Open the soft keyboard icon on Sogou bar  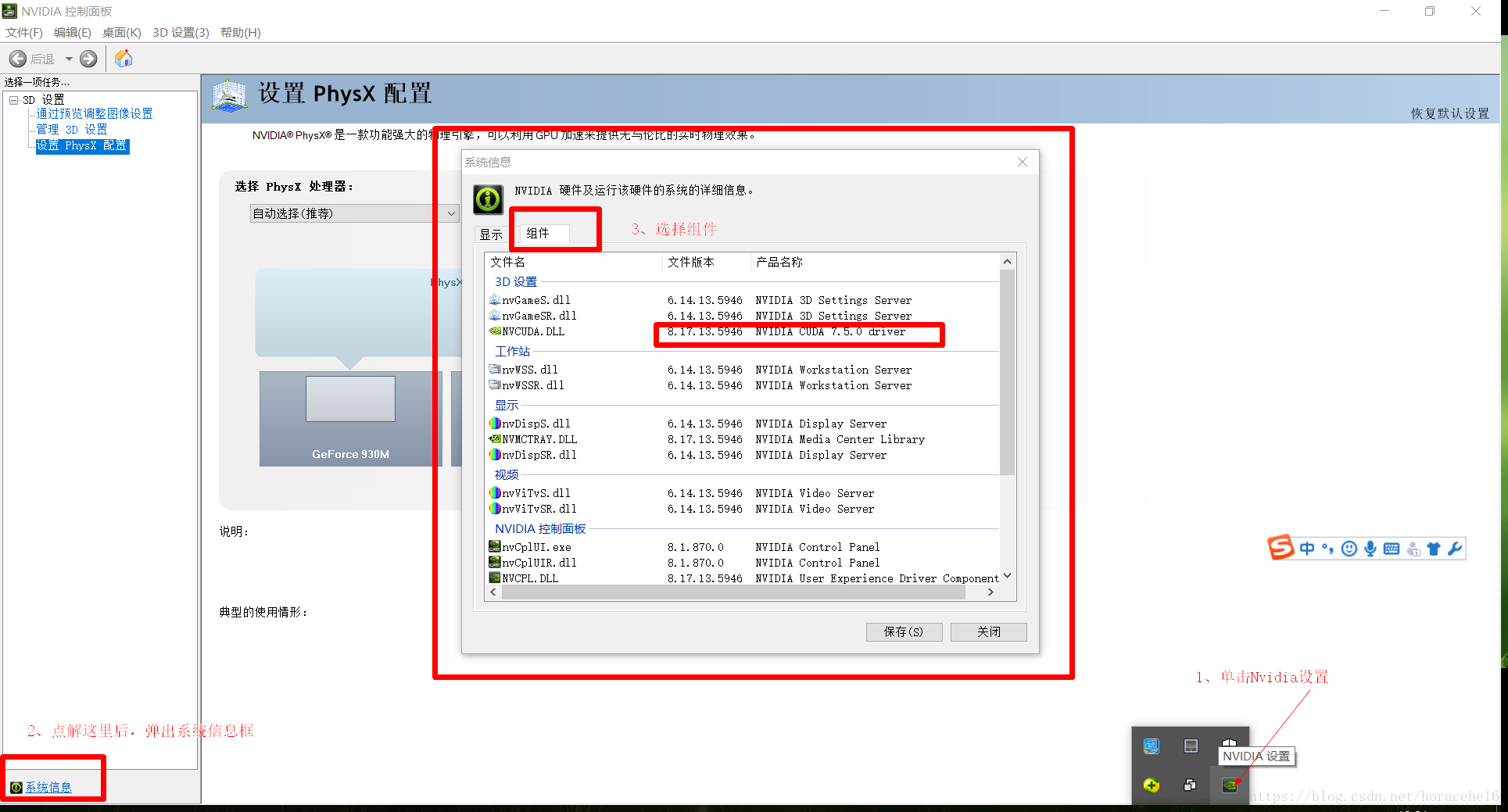pos(1392,549)
